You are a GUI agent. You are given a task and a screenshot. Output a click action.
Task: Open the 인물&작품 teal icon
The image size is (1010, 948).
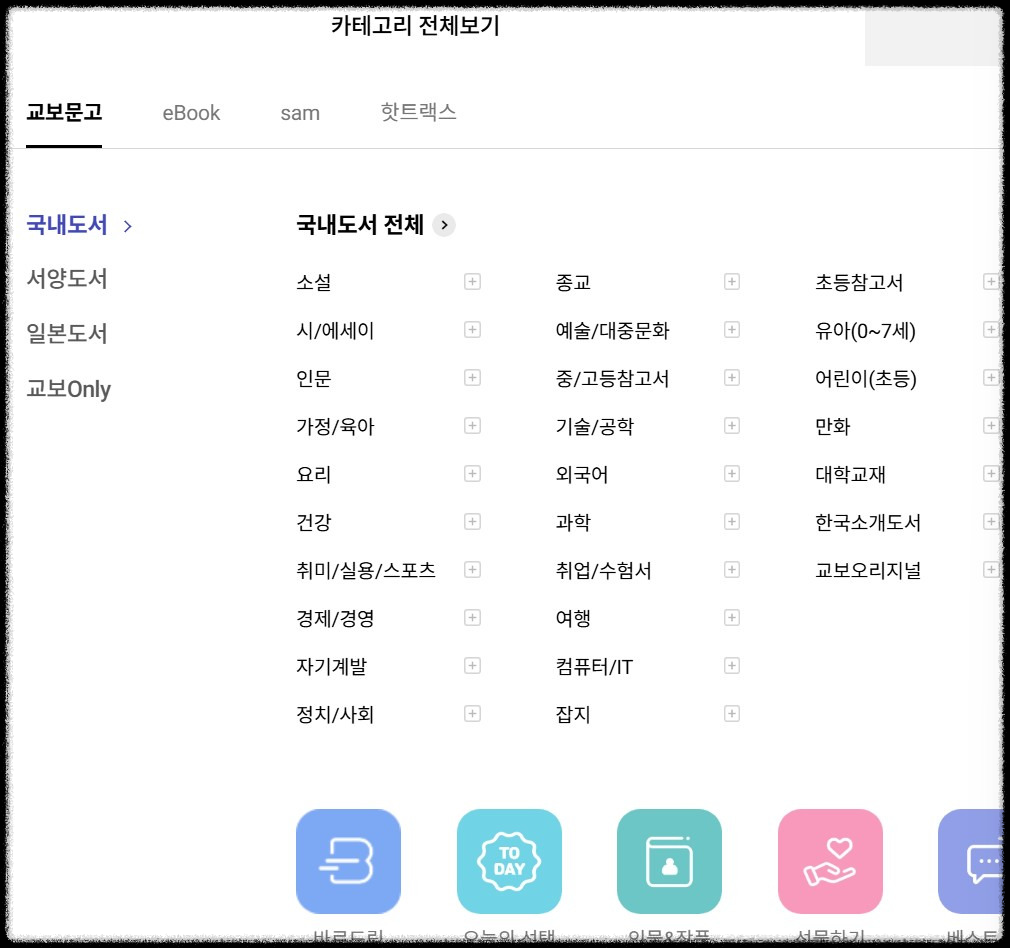pos(669,861)
